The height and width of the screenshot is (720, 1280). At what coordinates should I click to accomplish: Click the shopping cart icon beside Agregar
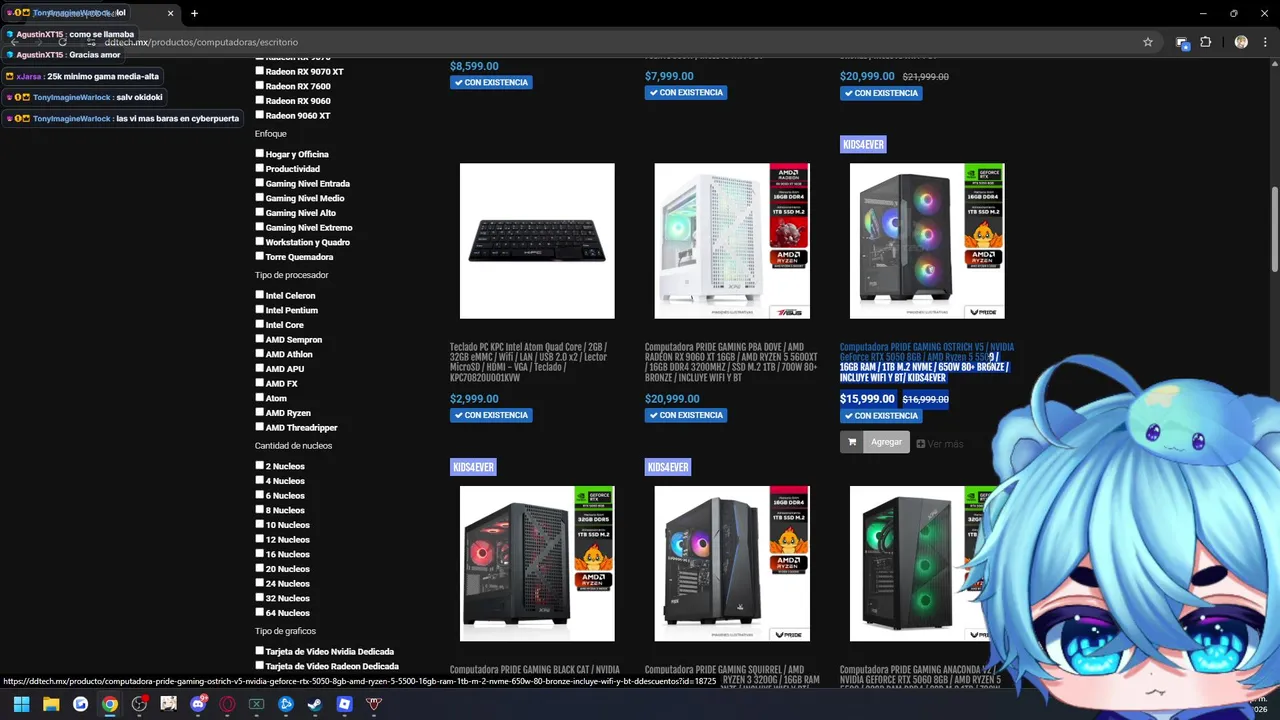pos(851,442)
